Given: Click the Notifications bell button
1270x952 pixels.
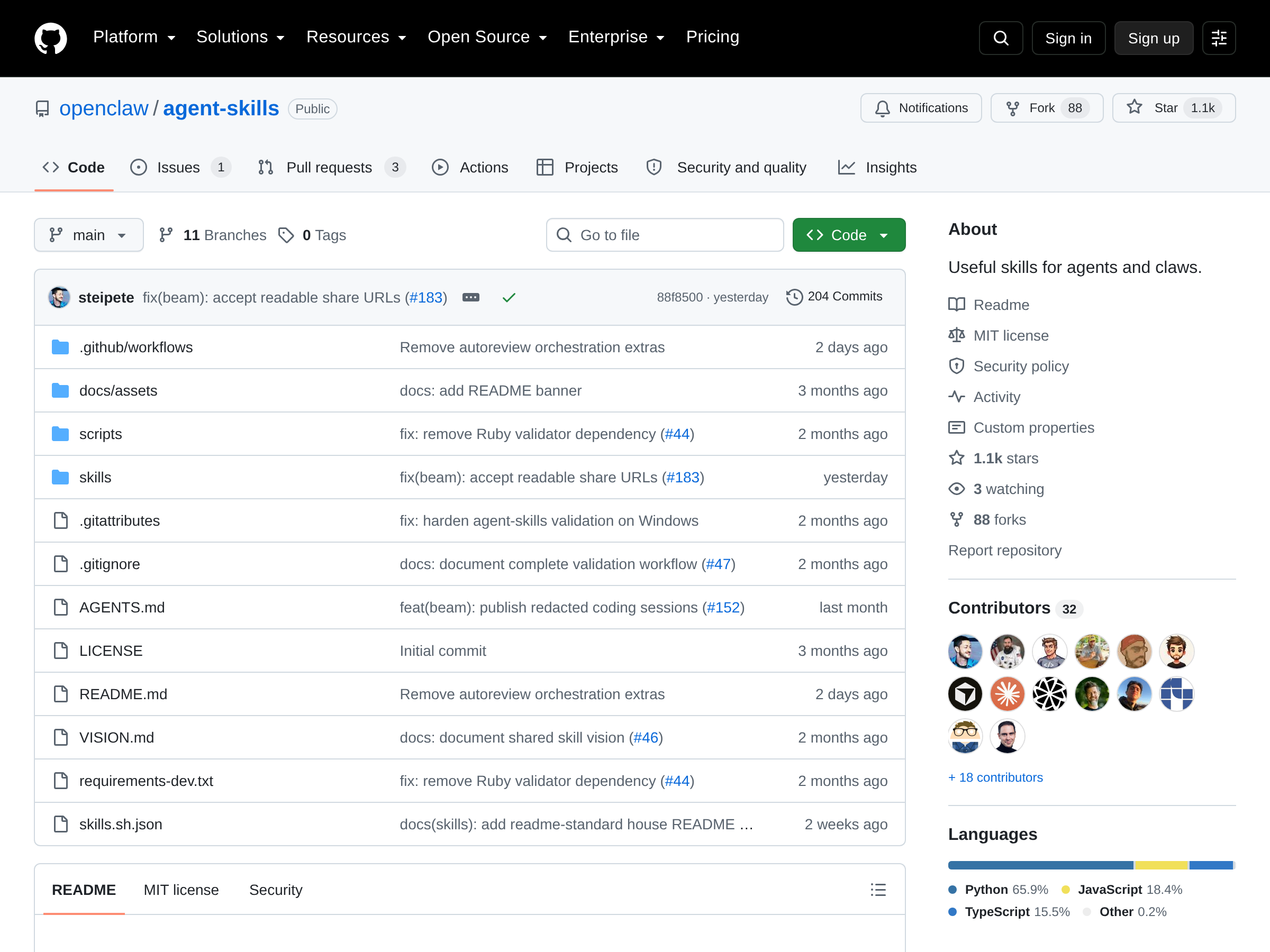Looking at the screenshot, I should [x=921, y=108].
